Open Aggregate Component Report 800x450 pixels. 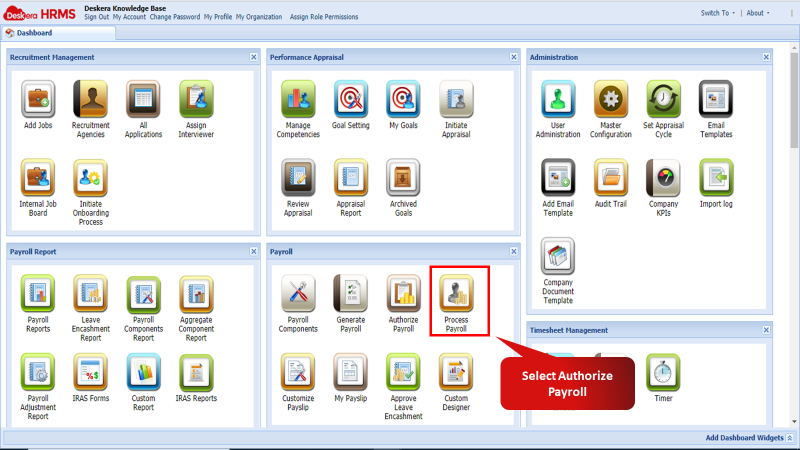point(196,294)
